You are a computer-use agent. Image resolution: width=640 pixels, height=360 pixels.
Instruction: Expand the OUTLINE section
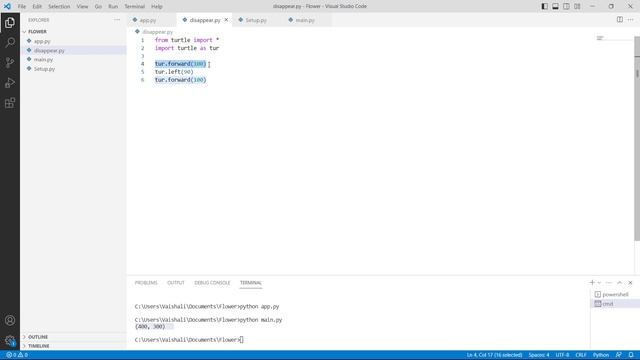(x=38, y=337)
